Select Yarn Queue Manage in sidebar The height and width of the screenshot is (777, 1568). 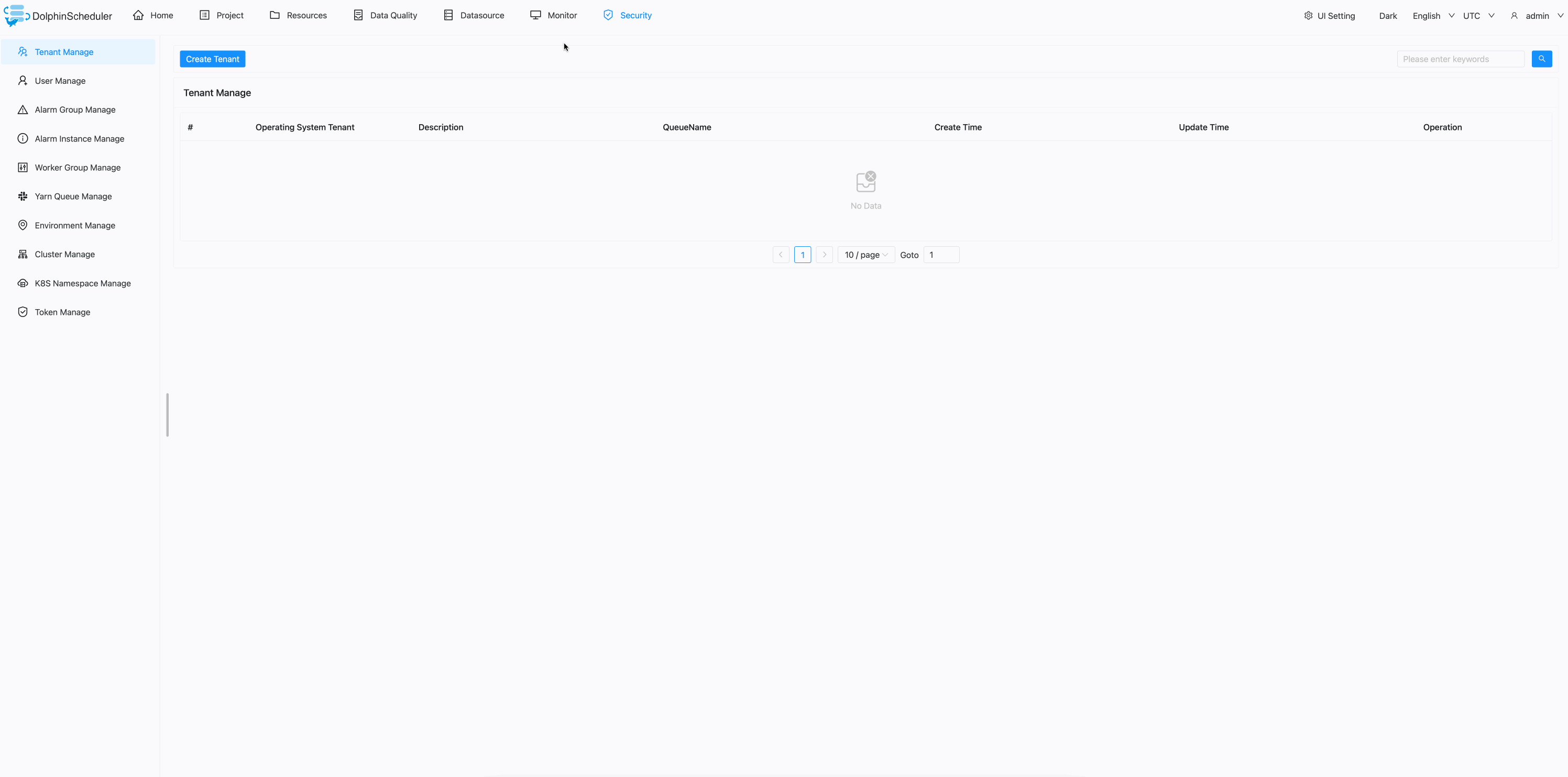(72, 196)
